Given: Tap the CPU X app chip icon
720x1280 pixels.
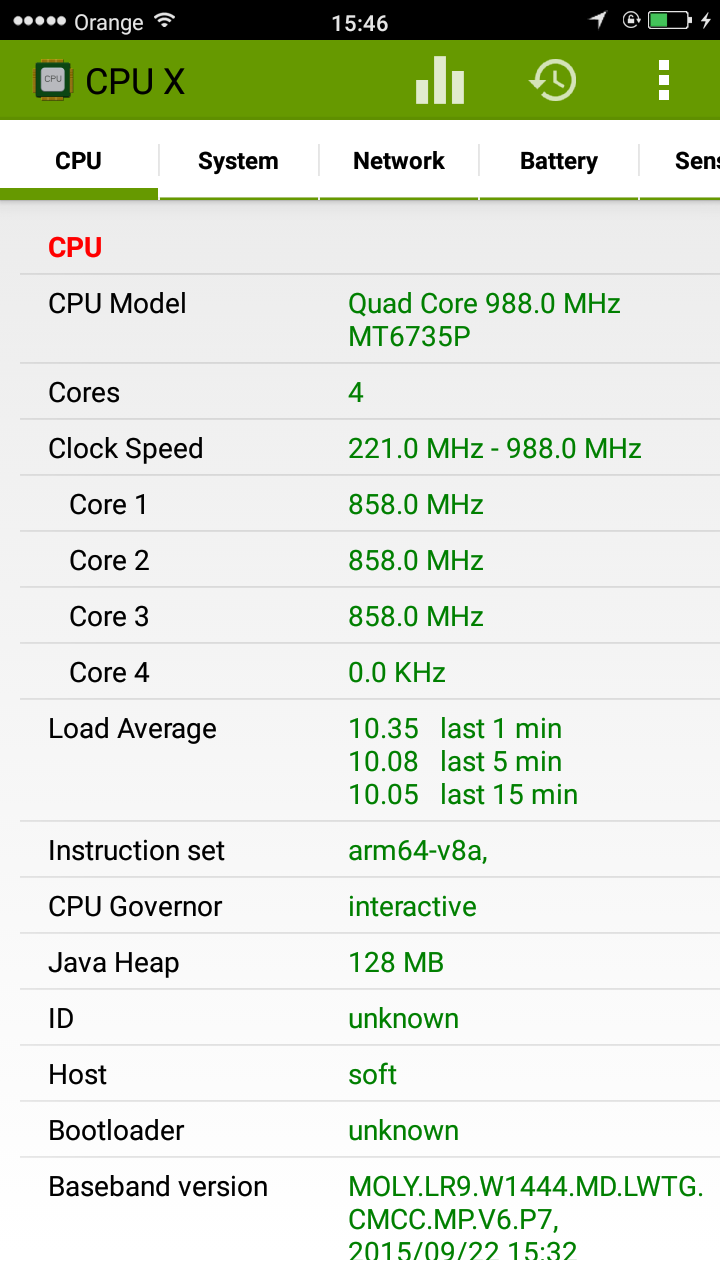Looking at the screenshot, I should click(53, 80).
